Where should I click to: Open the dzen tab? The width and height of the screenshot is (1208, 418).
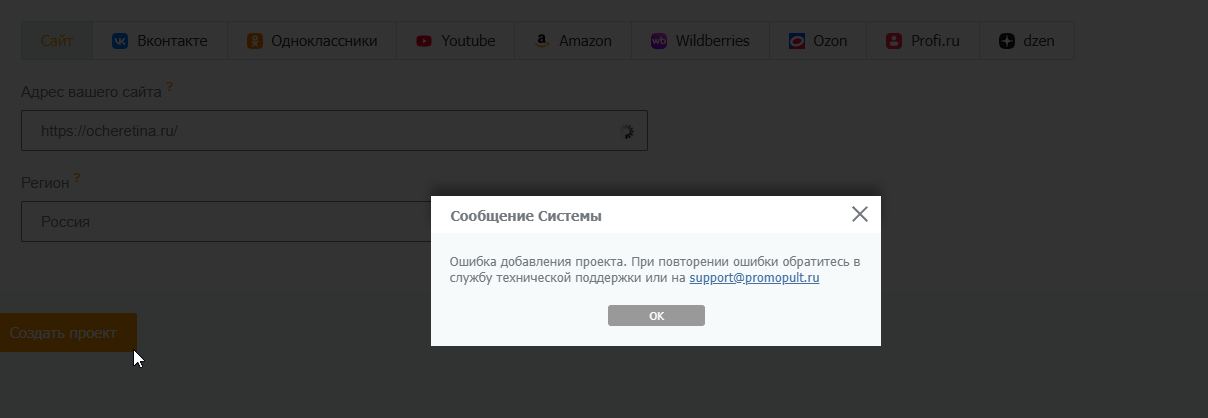coord(1026,41)
